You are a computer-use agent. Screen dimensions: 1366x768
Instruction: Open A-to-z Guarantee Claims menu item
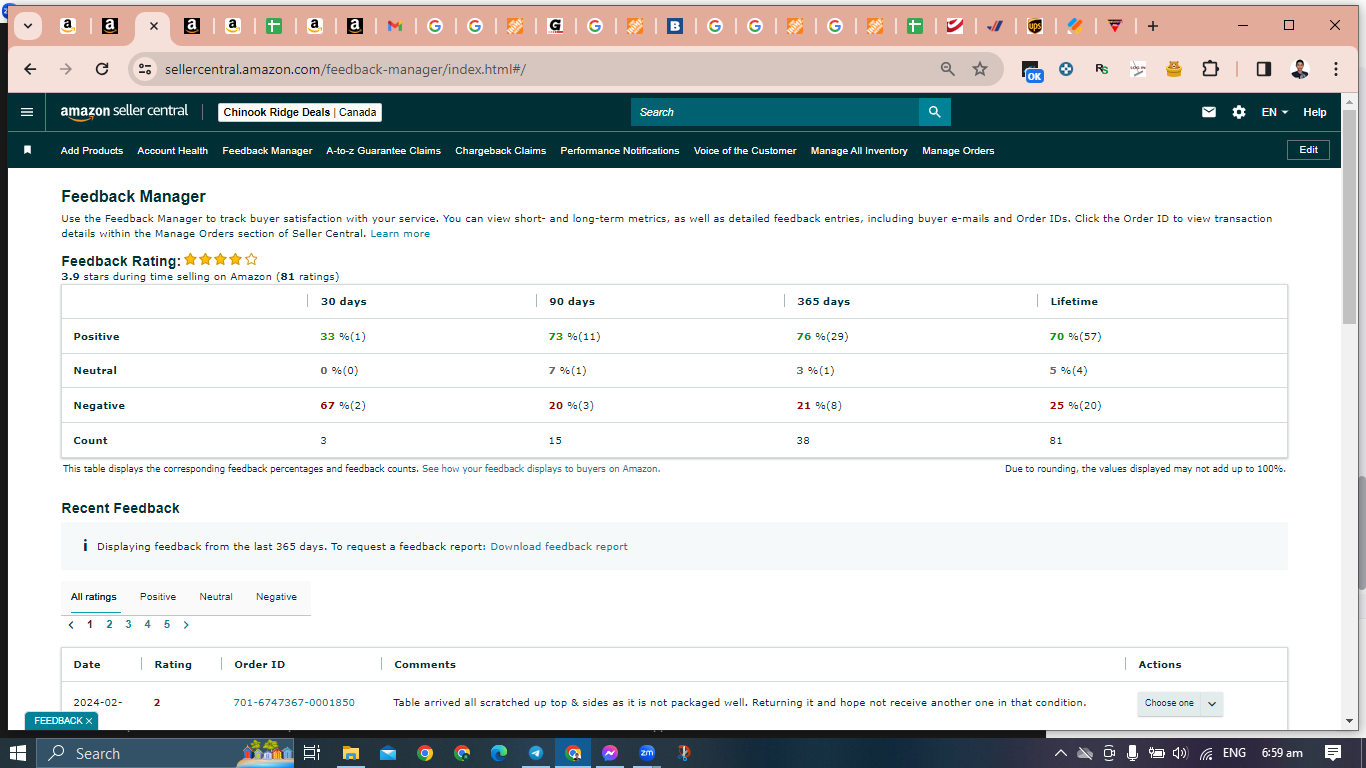pyautogui.click(x=384, y=151)
